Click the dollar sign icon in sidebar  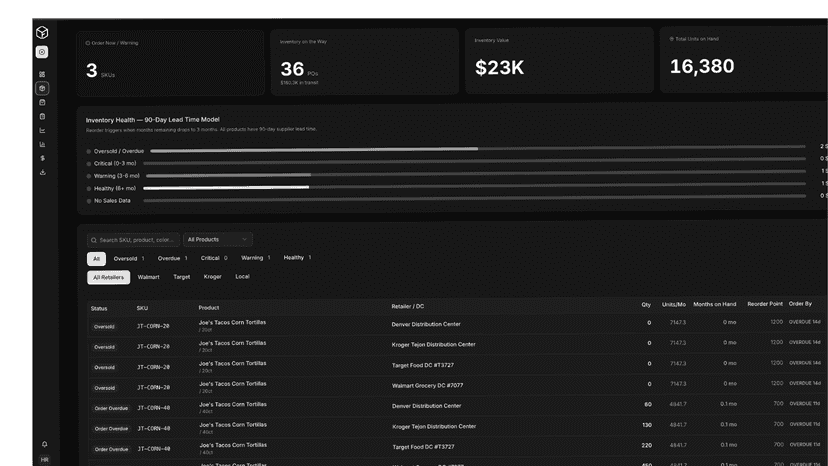tap(42, 158)
